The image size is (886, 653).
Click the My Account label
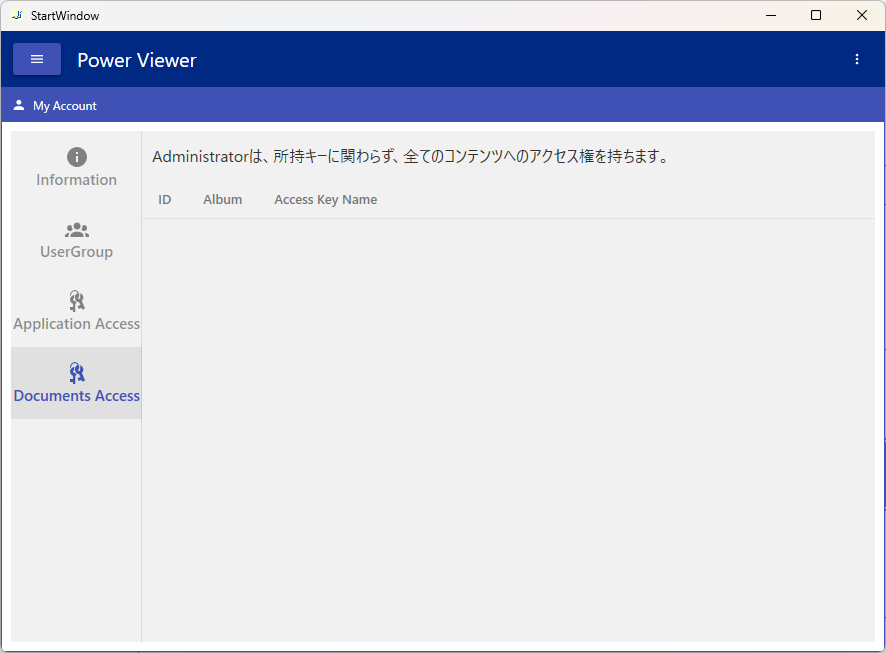(x=65, y=106)
